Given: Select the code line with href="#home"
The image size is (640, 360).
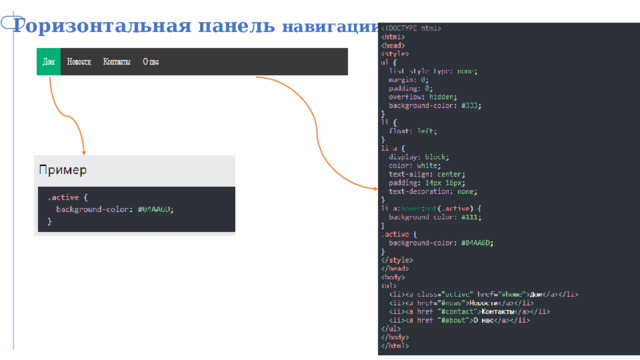Looking at the screenshot, I should 483,294.
